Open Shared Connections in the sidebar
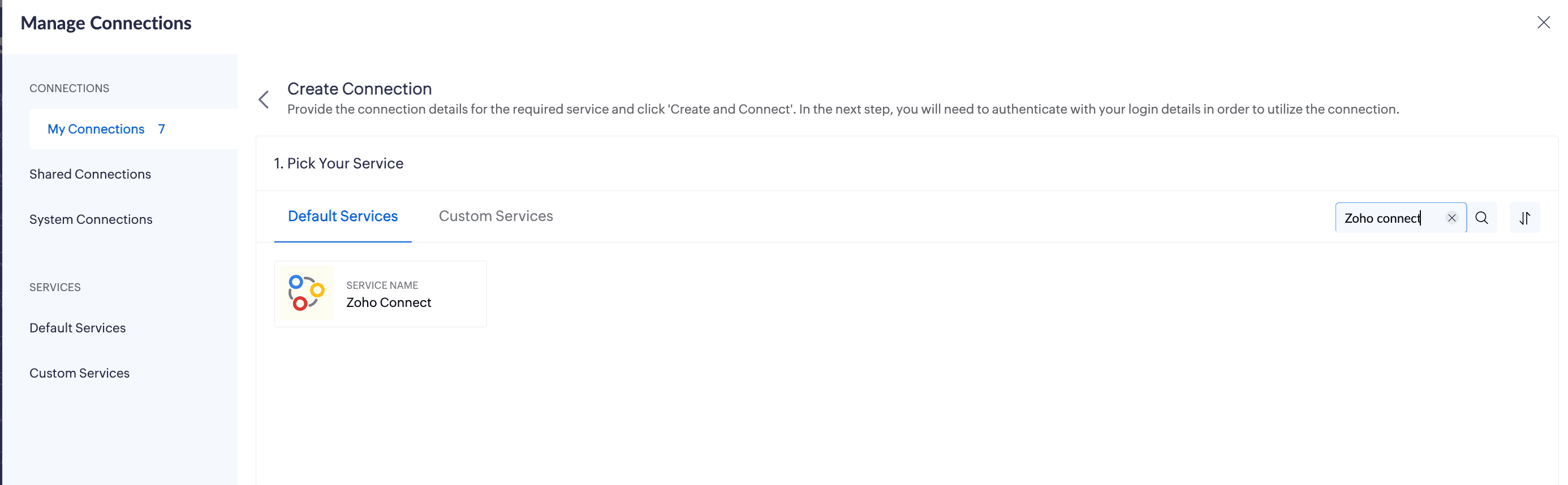Viewport: 1568px width, 485px height. [x=90, y=174]
